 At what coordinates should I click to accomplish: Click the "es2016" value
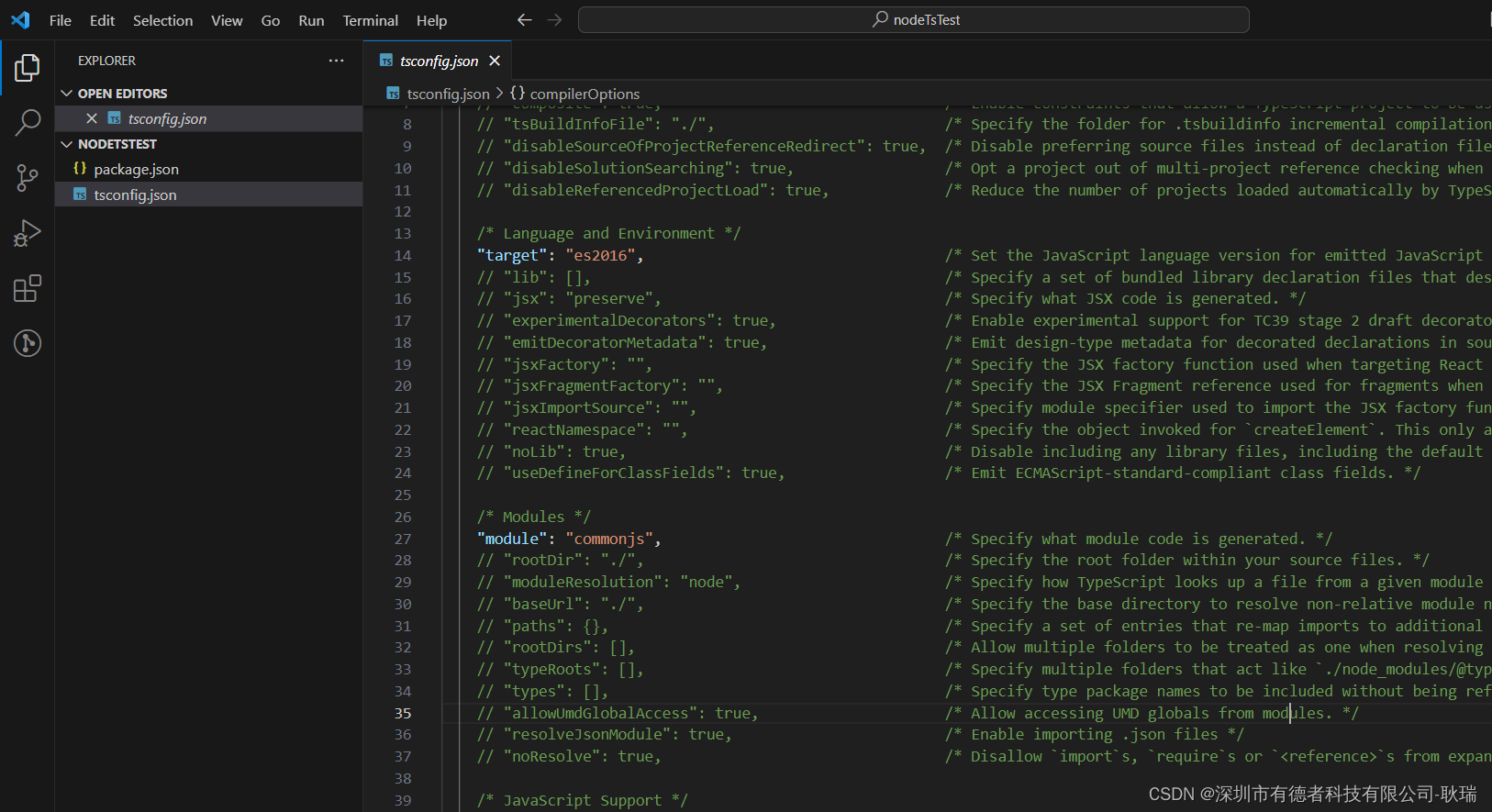coord(601,255)
